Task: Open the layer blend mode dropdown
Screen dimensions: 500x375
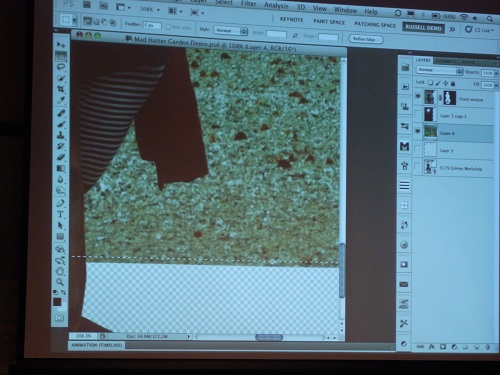Action: coord(439,70)
